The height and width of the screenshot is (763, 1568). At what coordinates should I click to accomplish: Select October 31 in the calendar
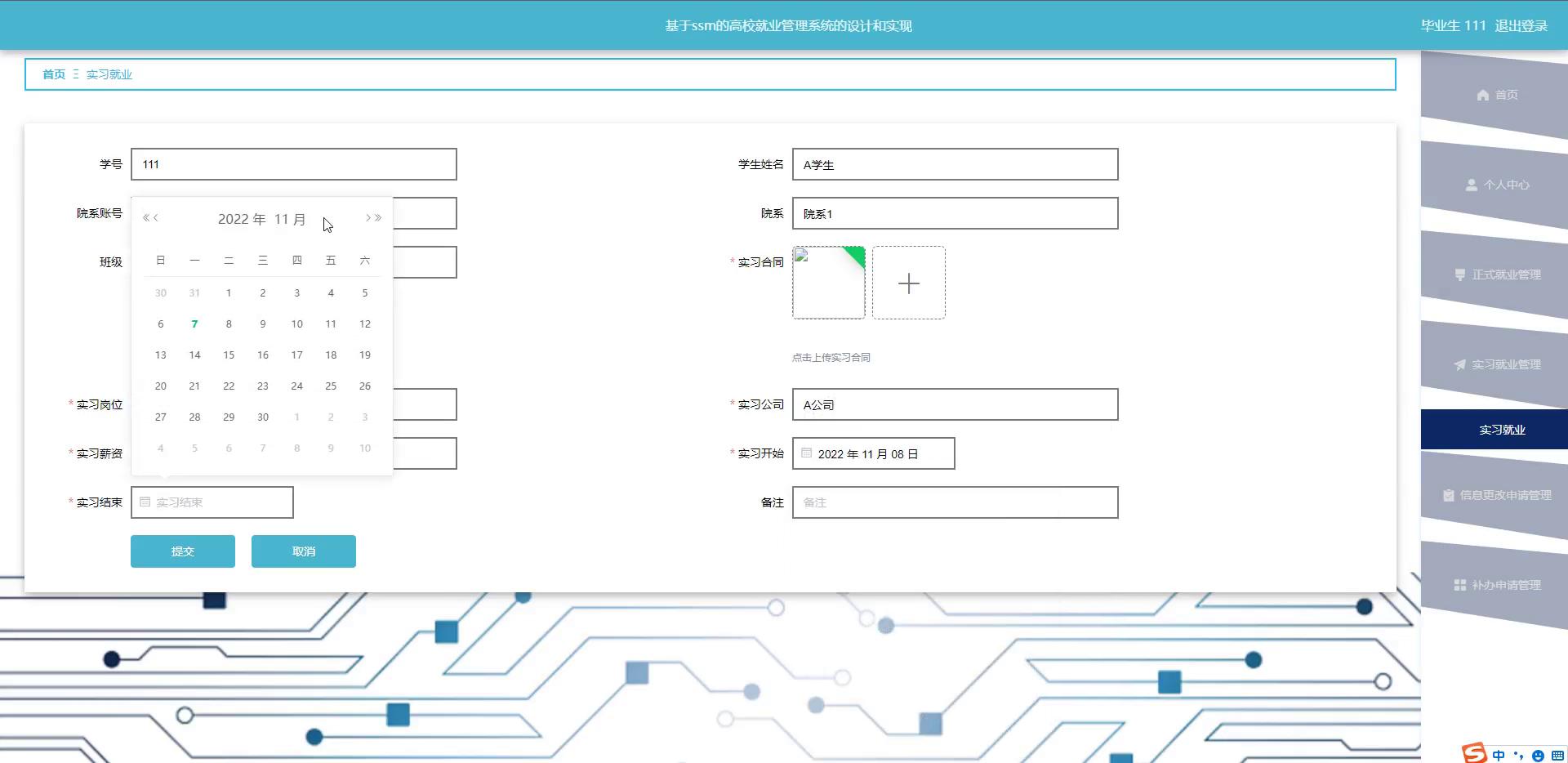194,293
